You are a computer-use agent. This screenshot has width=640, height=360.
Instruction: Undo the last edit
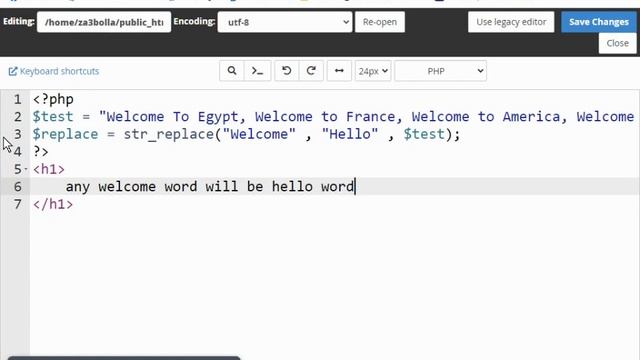click(x=287, y=71)
